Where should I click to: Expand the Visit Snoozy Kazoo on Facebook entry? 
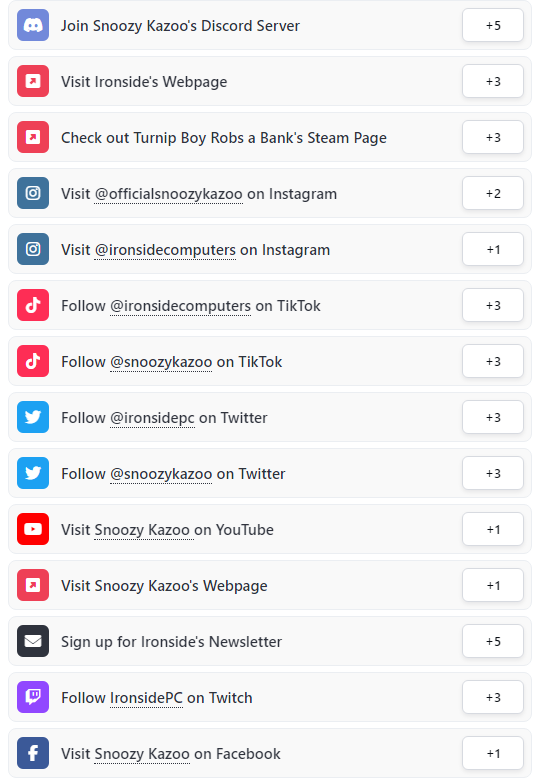(270, 753)
